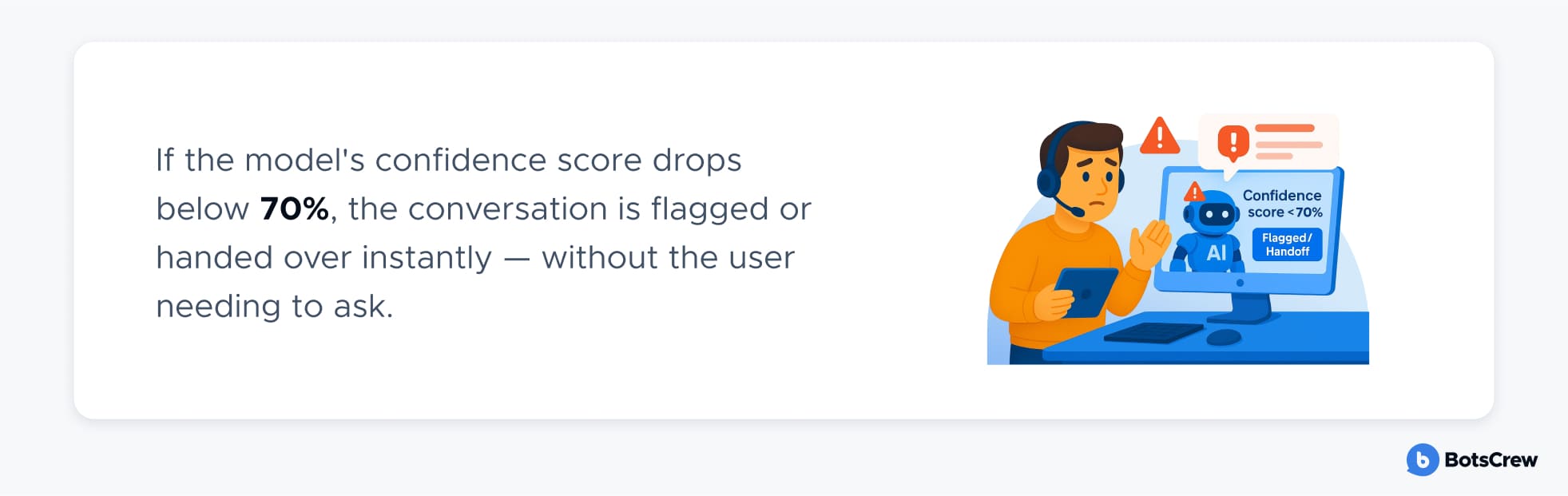Image resolution: width=1568 pixels, height=496 pixels.
Task: Click the exclamation speech bubble icon
Action: [1233, 144]
